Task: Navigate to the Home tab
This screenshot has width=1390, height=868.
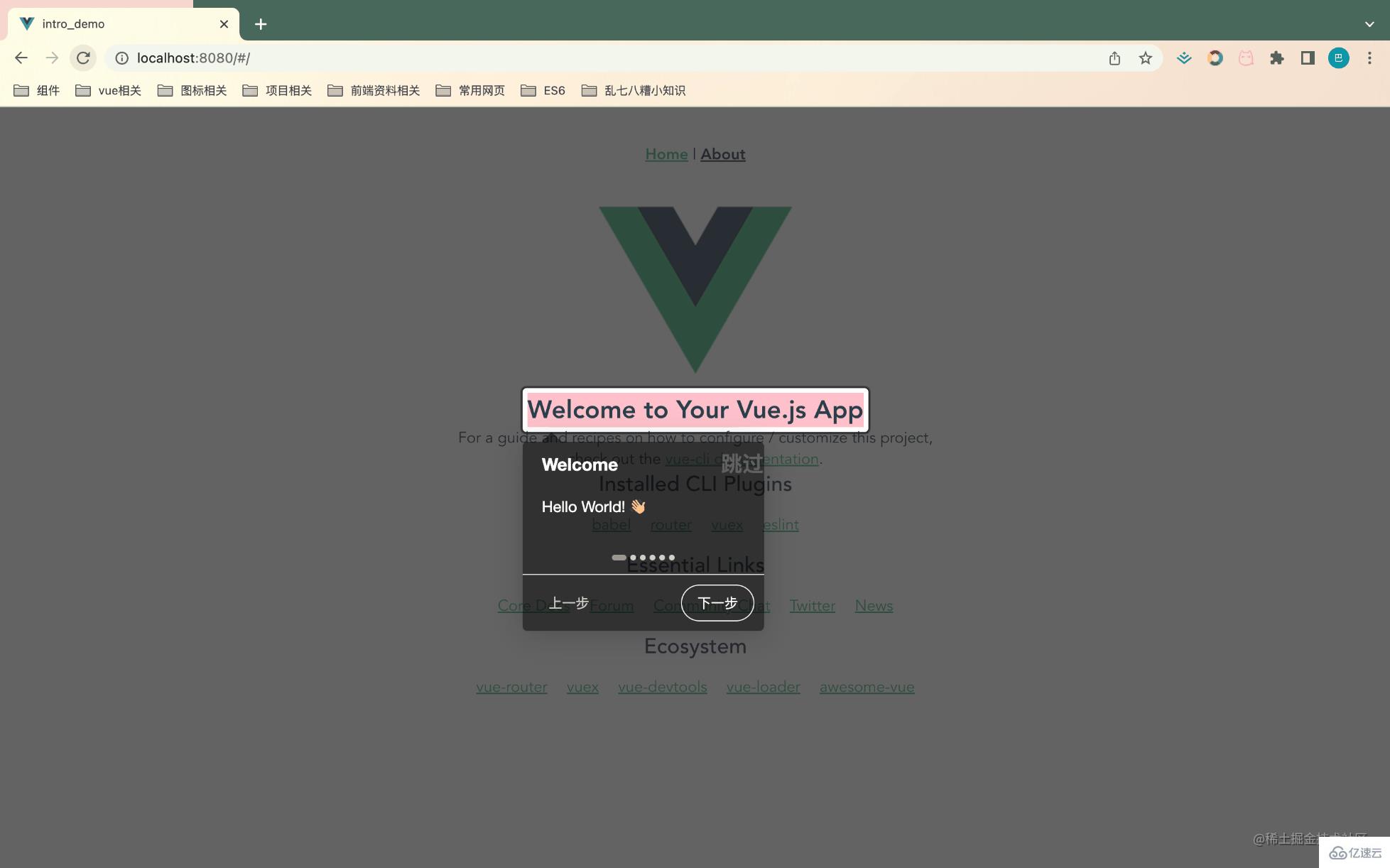Action: click(x=665, y=154)
